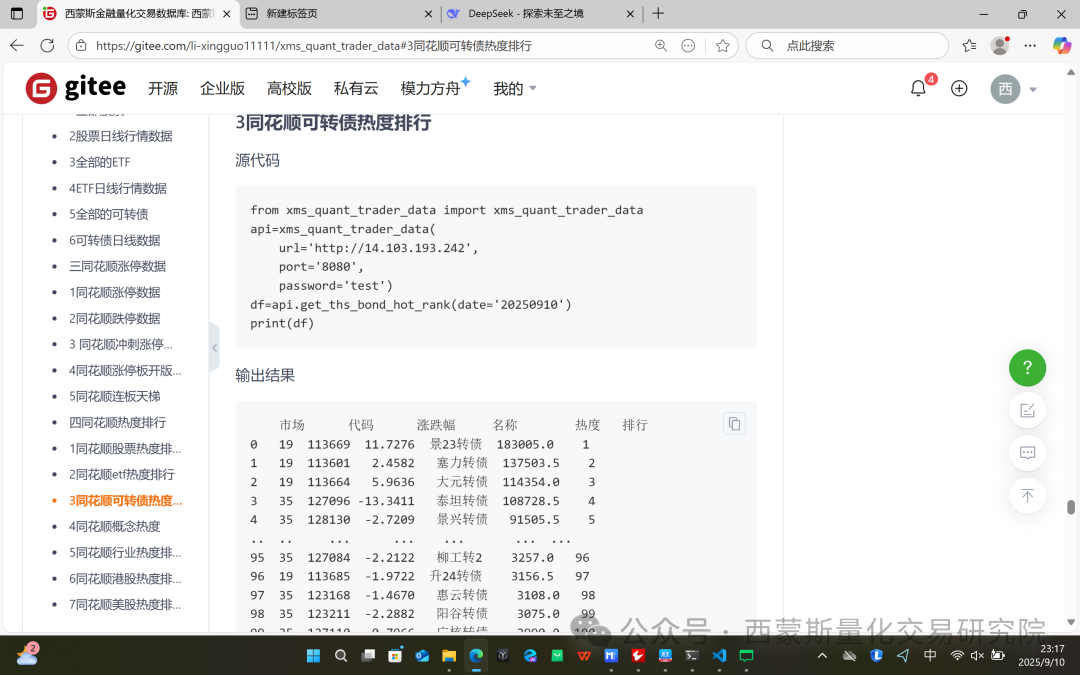
Task: Refresh the page
Action: [x=47, y=45]
